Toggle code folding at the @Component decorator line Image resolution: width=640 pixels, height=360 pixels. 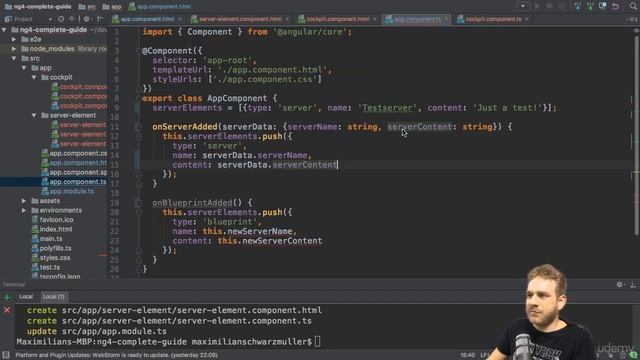coord(138,51)
